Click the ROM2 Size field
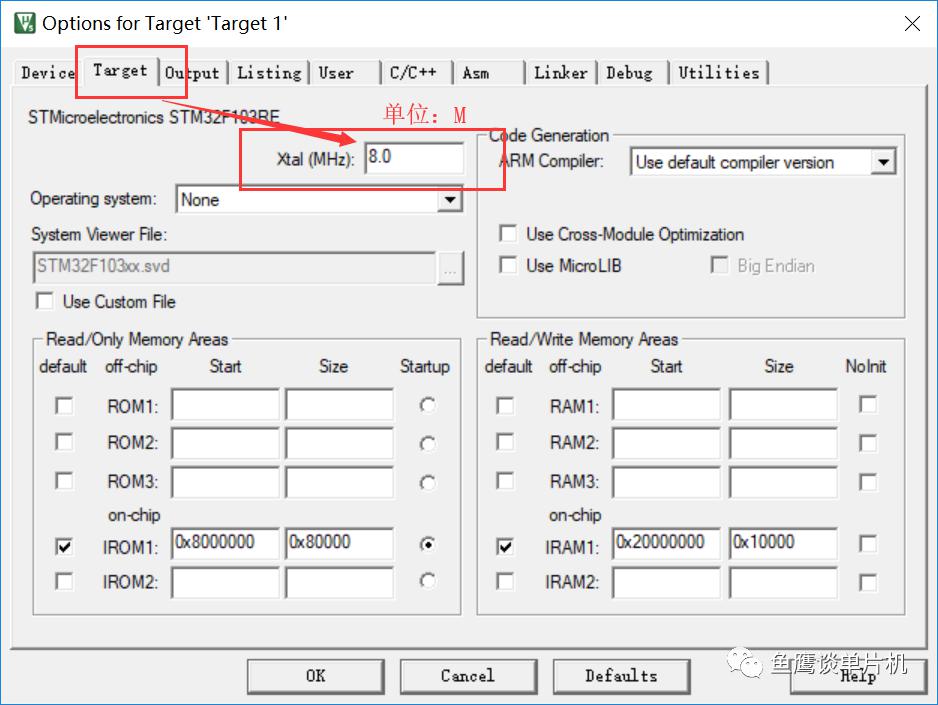This screenshot has width=938, height=705. [x=340, y=443]
